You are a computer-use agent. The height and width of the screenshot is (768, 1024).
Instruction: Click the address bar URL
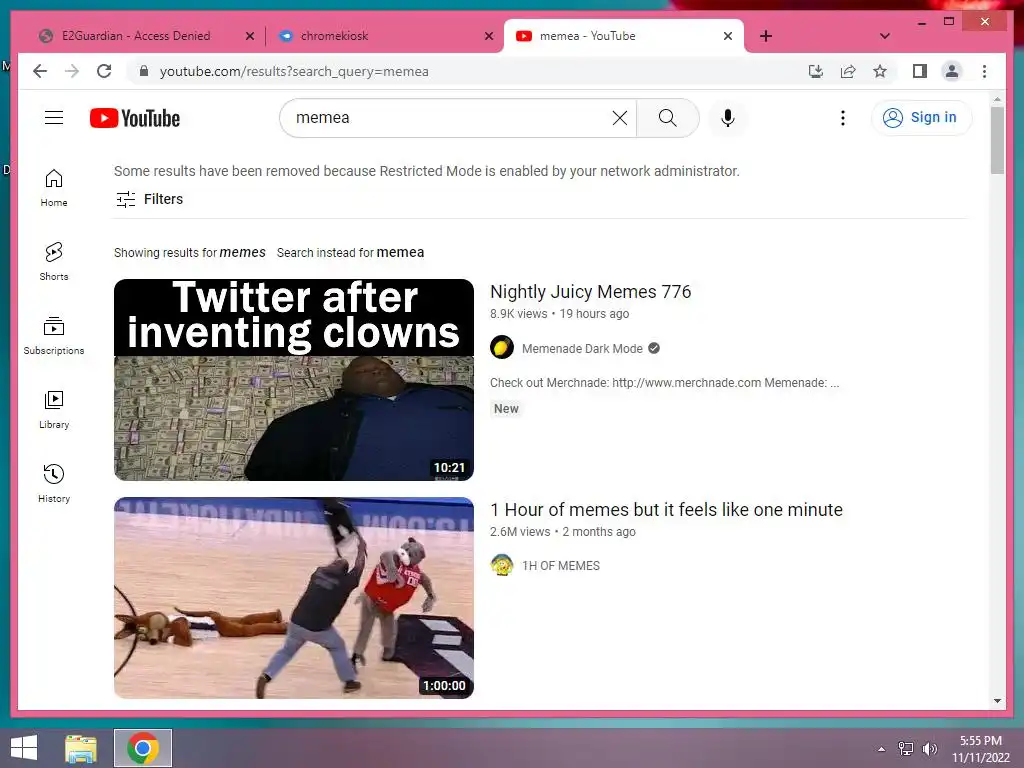[x=294, y=71]
